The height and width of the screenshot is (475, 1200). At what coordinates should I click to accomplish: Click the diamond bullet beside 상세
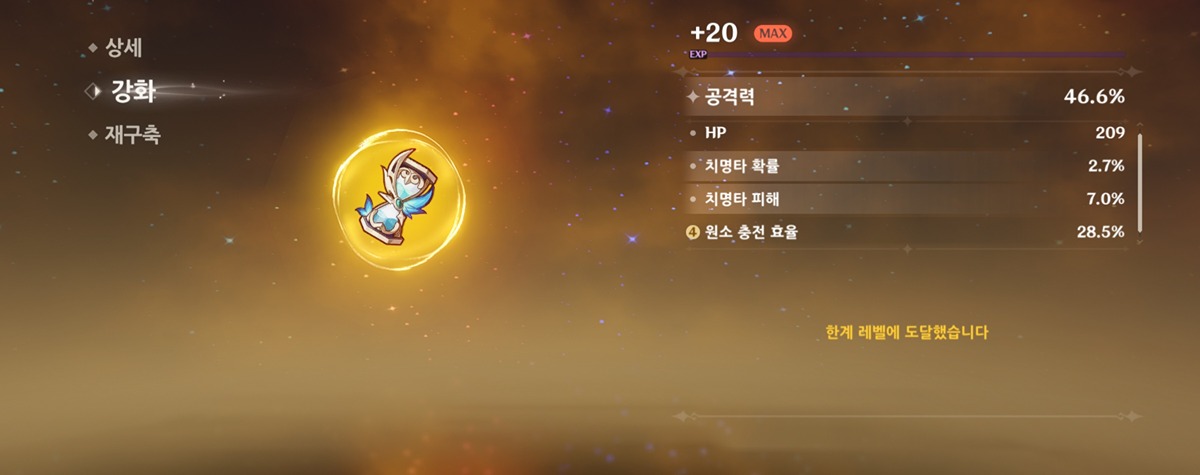(x=94, y=47)
